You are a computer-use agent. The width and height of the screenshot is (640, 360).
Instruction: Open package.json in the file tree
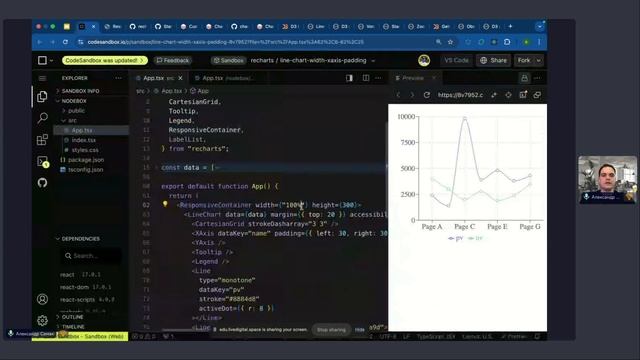(x=85, y=160)
